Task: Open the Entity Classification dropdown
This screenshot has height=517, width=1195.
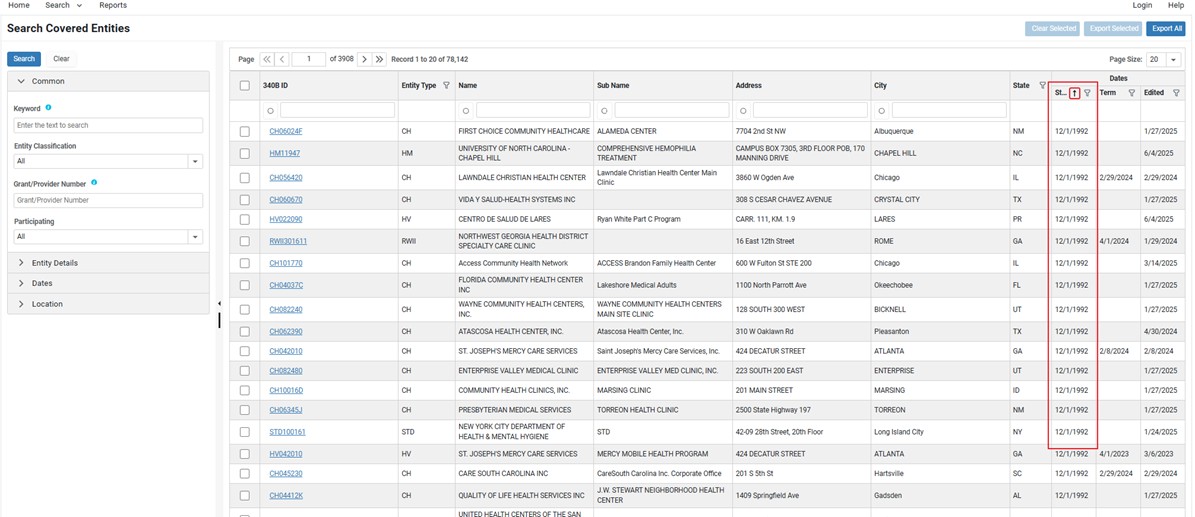Action: coord(195,161)
